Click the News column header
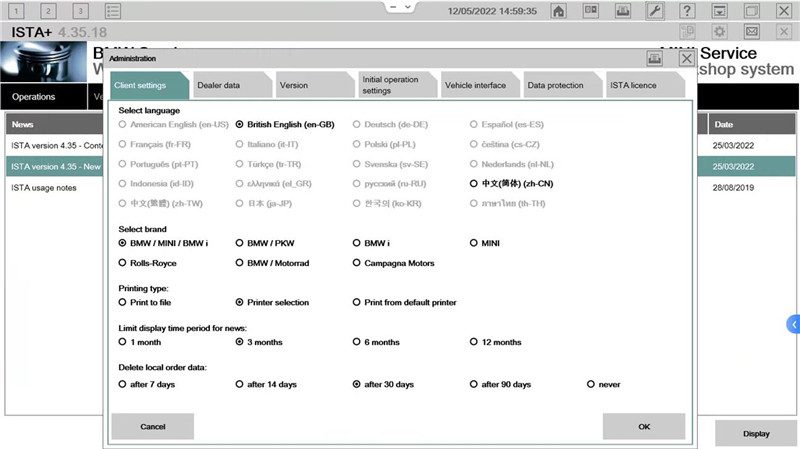800x449 pixels. tap(55, 124)
